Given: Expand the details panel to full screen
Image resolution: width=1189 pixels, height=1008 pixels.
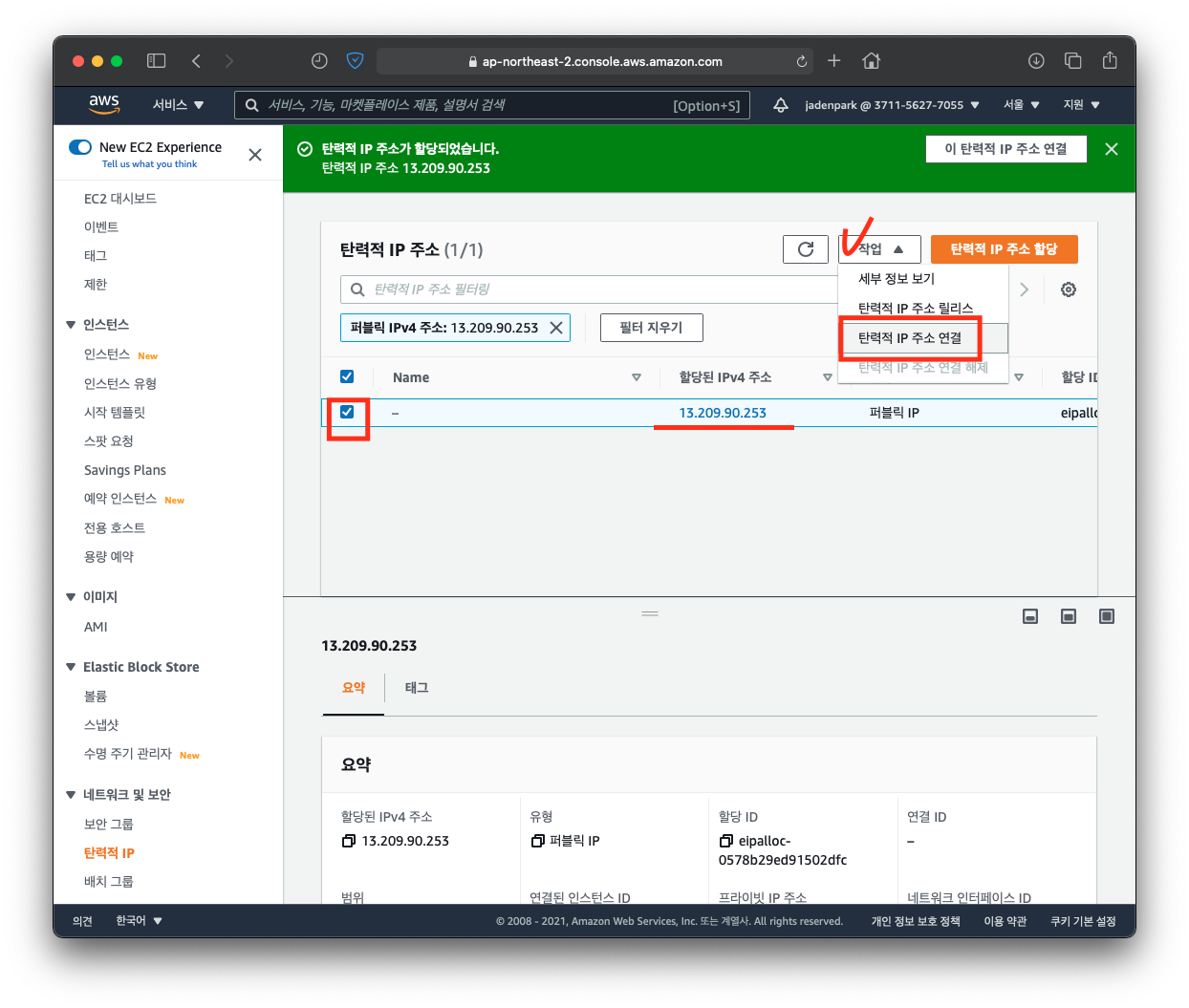Looking at the screenshot, I should tap(1107, 616).
